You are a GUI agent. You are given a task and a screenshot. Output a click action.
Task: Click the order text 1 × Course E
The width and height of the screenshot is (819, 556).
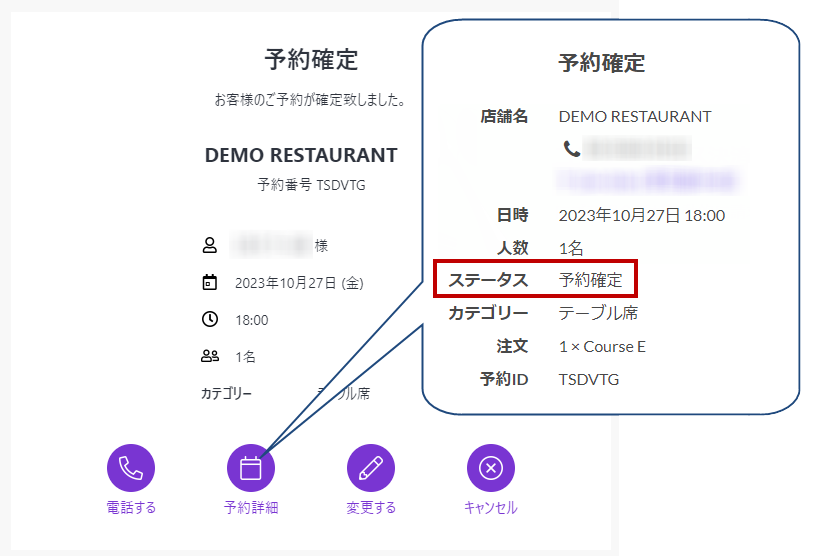coord(602,346)
